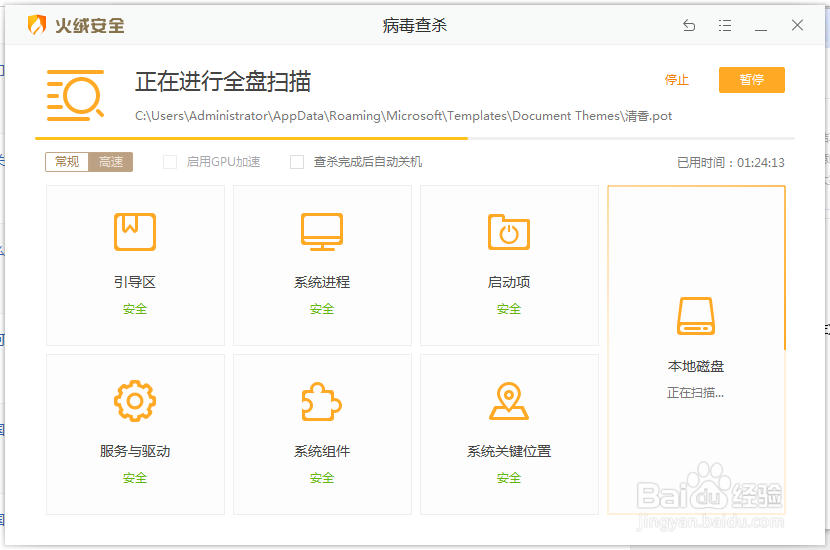
Task: Close the virus scan window
Action: 797,25
